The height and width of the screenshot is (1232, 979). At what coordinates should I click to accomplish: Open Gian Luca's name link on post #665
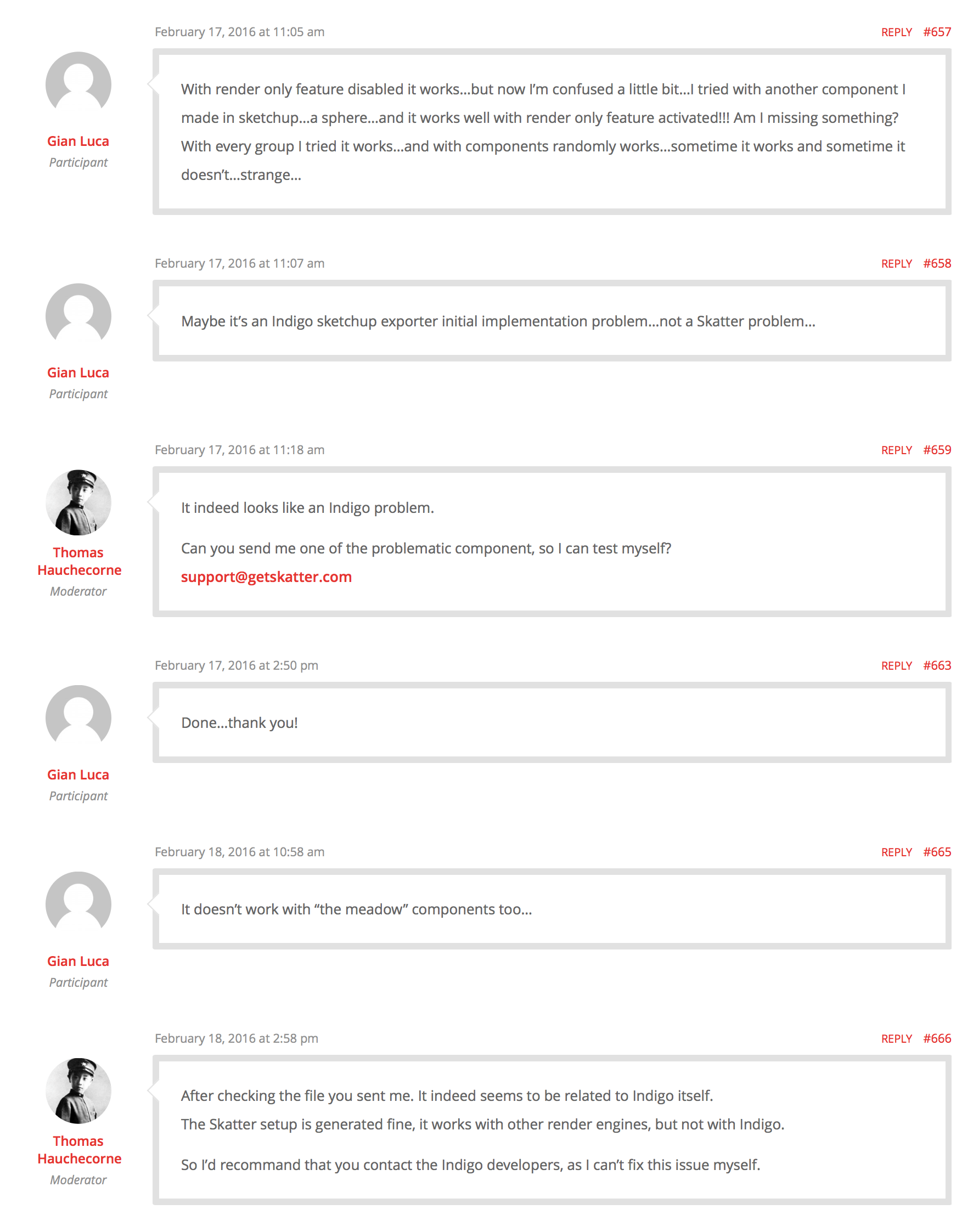[x=78, y=960]
